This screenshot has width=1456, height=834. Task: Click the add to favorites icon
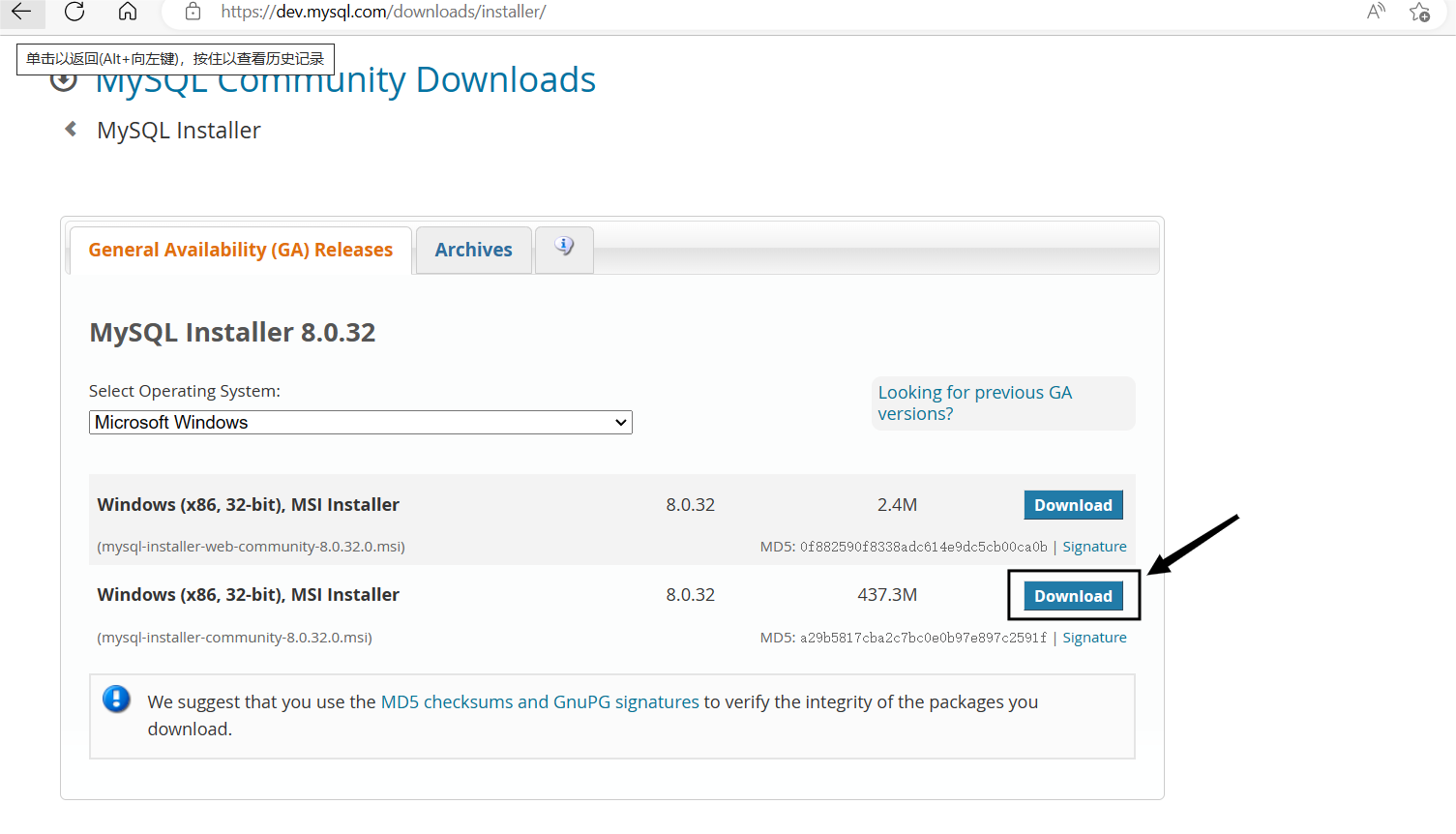coord(1420,13)
